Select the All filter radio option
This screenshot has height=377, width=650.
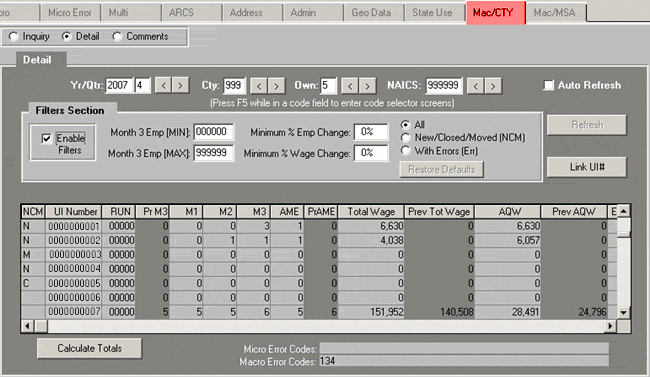pos(405,124)
